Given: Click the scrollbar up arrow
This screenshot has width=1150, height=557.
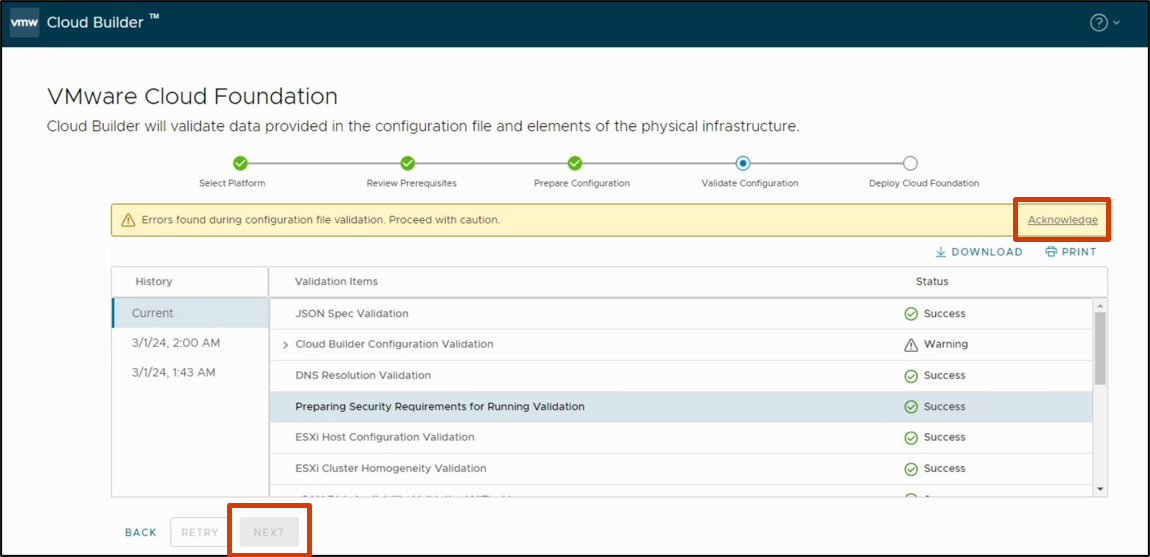Looking at the screenshot, I should pyautogui.click(x=1100, y=305).
